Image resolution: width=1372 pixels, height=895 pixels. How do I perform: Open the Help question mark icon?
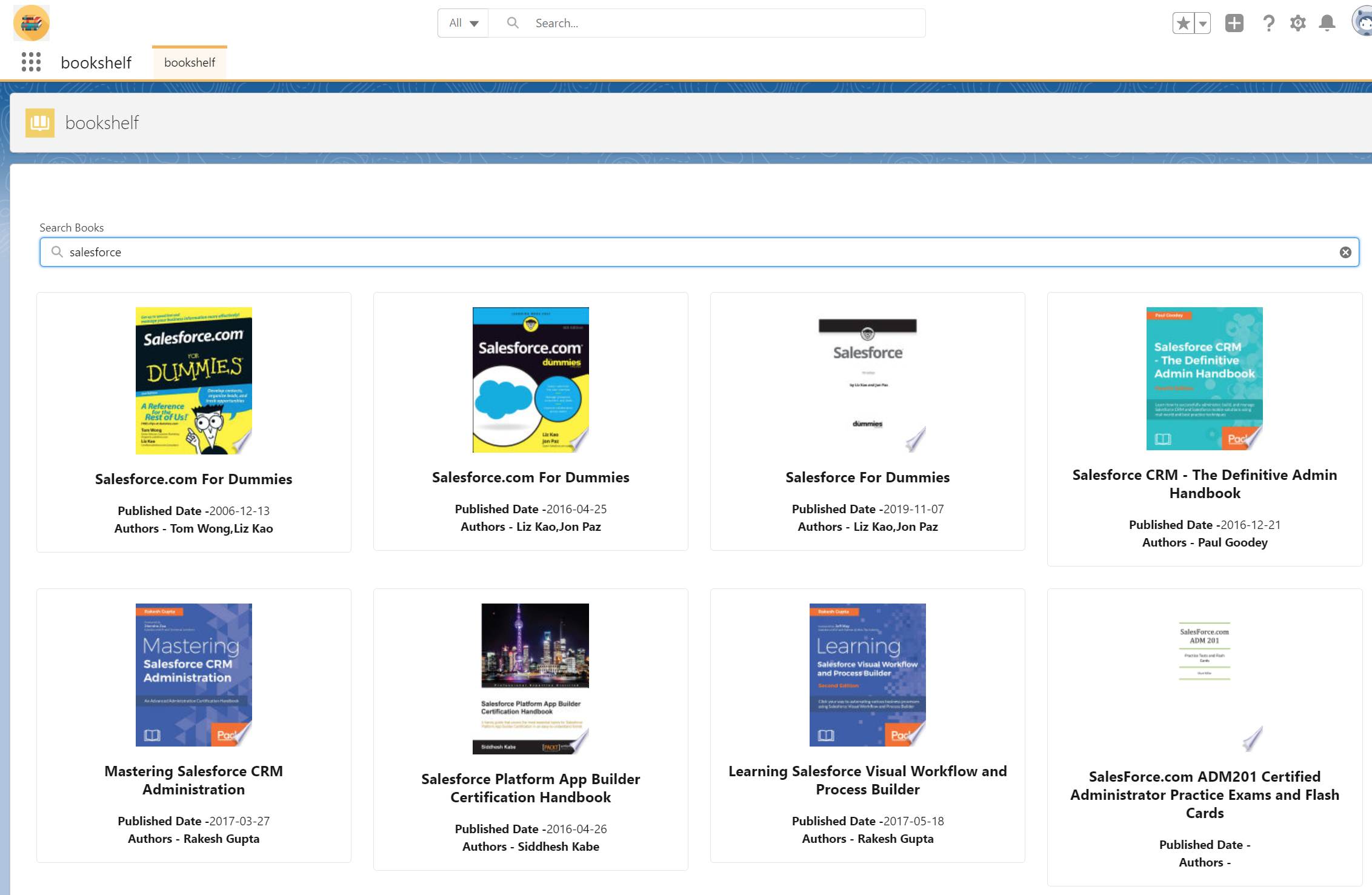[1268, 24]
